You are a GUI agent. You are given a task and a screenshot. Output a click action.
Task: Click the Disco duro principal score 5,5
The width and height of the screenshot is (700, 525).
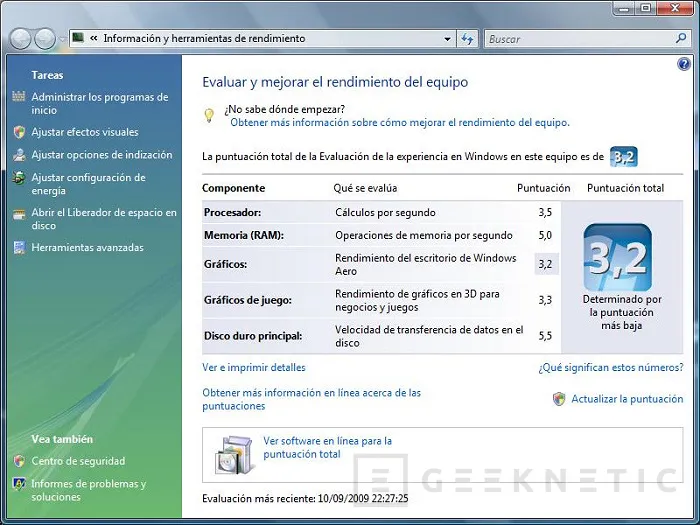click(545, 336)
